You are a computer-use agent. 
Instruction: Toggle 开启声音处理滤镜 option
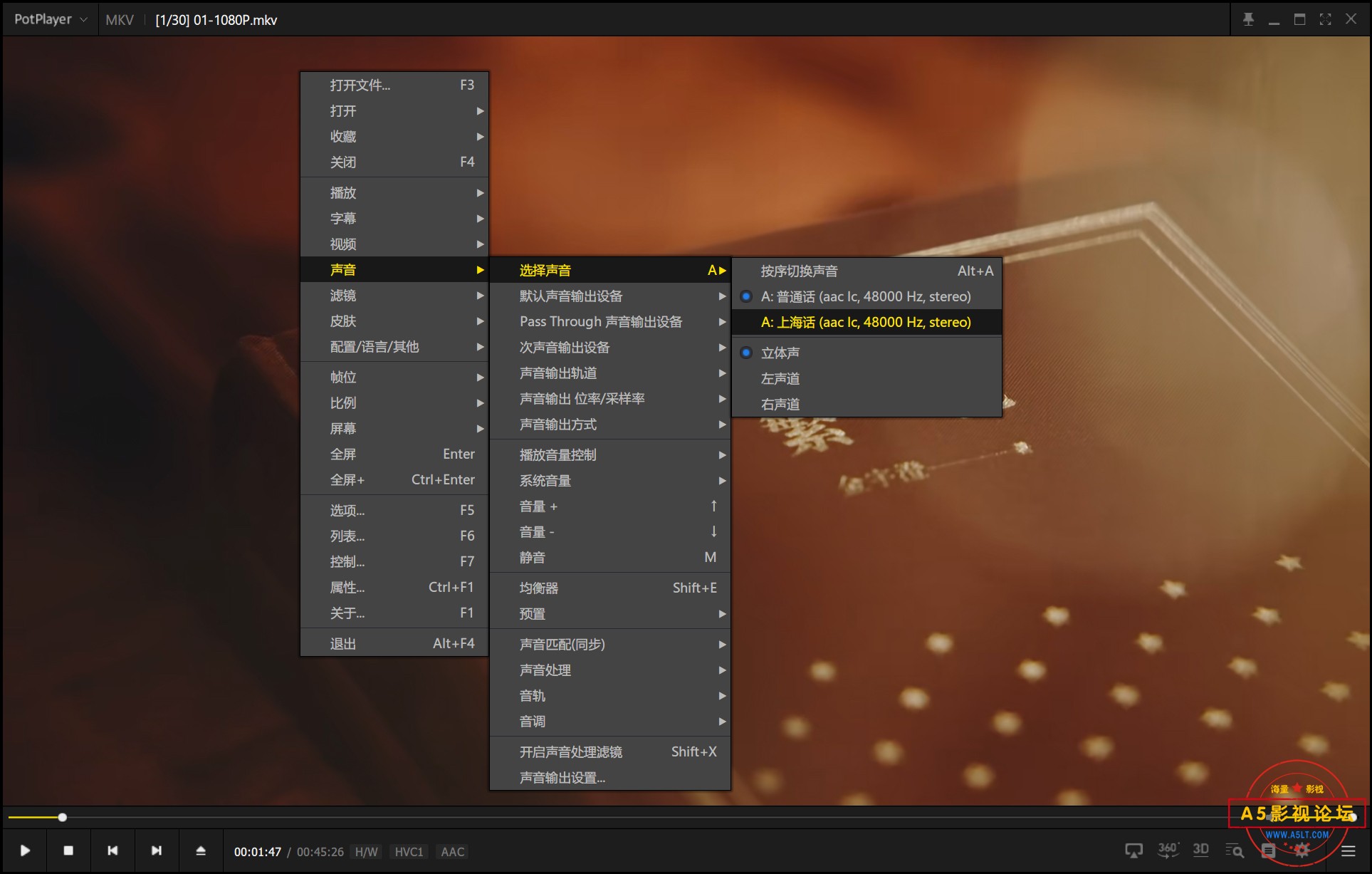coord(610,751)
